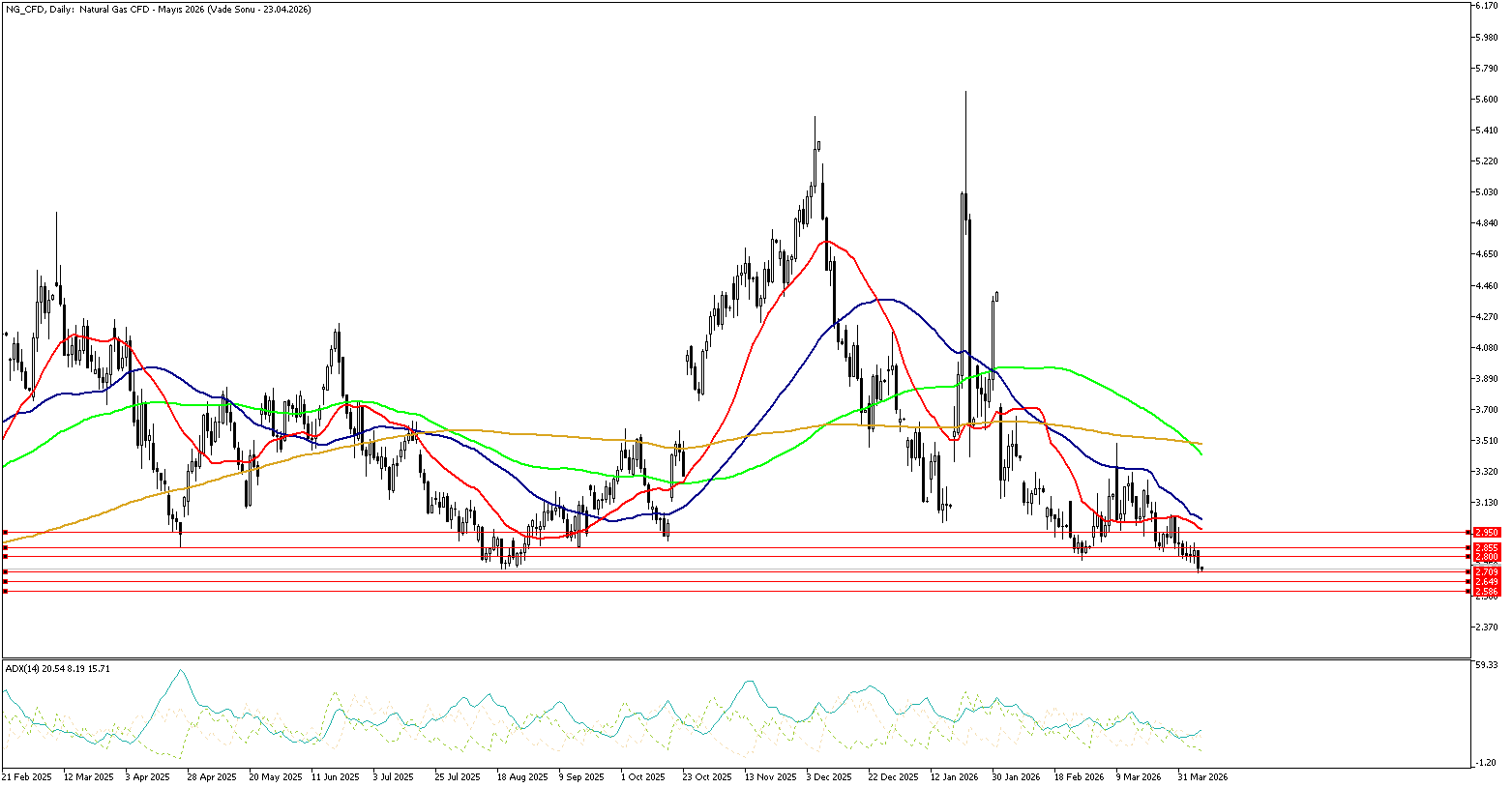Select the 3.510 price axis label

1487,440
